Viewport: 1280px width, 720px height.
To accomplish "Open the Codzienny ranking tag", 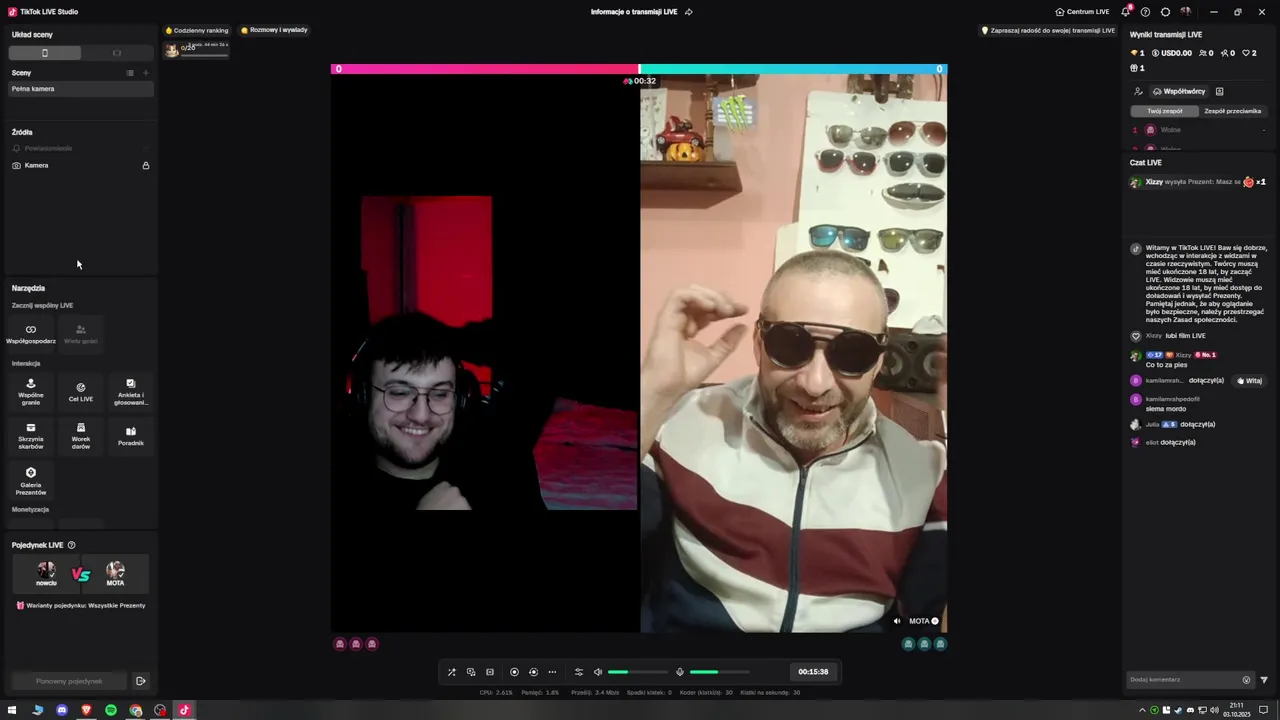I will [x=197, y=30].
